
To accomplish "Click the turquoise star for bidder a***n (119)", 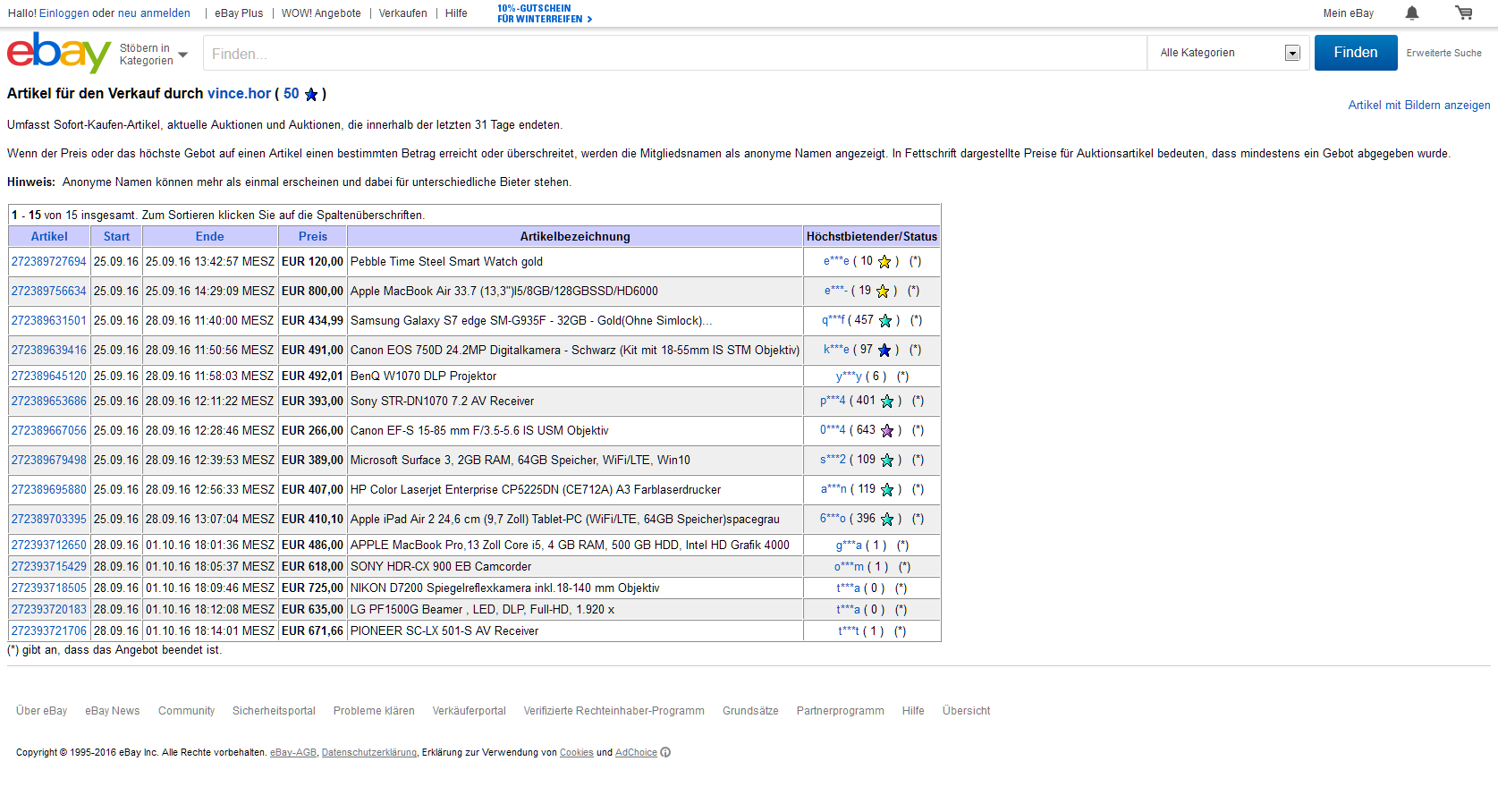I will click(887, 490).
